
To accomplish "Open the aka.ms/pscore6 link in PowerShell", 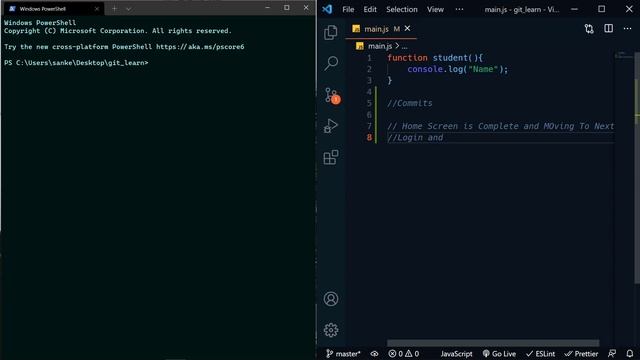I will point(200,47).
